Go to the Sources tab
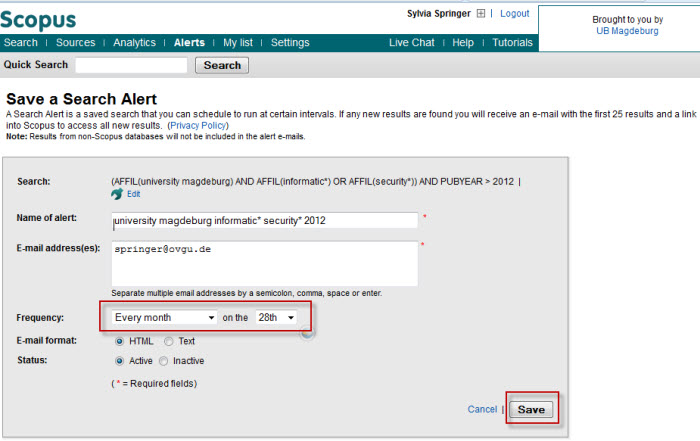This screenshot has width=700, height=441. click(x=75, y=43)
